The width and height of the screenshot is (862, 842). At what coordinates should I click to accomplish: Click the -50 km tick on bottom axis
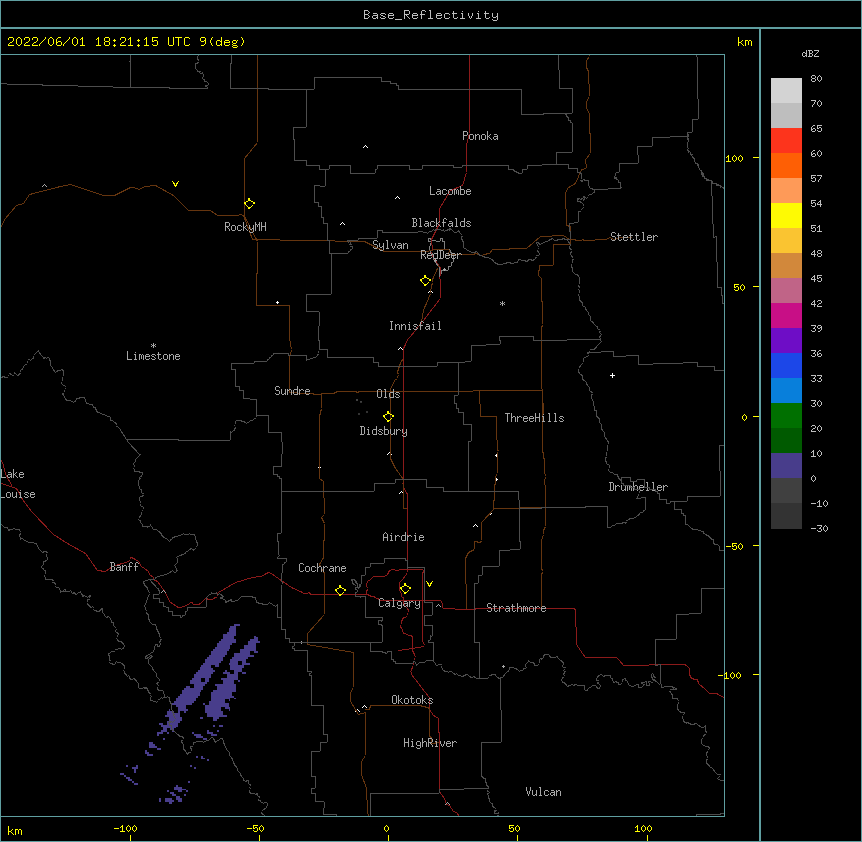click(x=255, y=829)
